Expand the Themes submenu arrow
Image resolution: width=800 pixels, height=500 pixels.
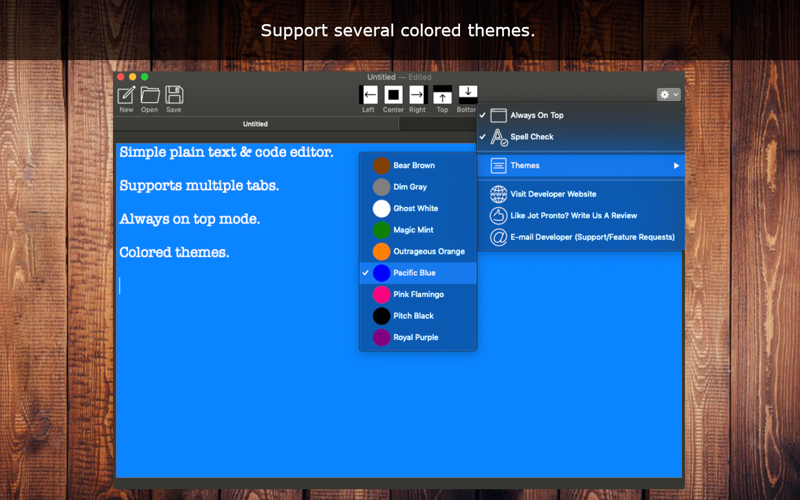pyautogui.click(x=676, y=165)
